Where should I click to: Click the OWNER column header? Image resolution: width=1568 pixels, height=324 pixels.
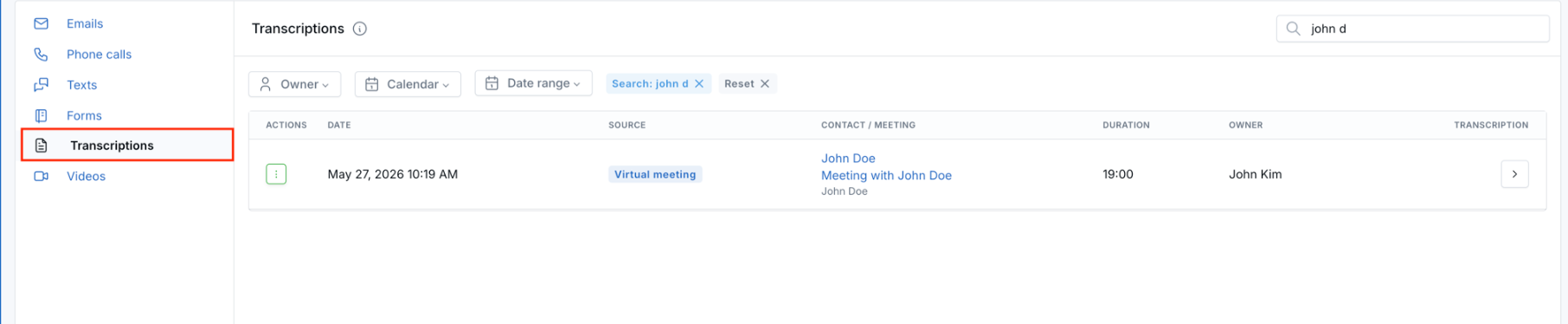(1245, 125)
